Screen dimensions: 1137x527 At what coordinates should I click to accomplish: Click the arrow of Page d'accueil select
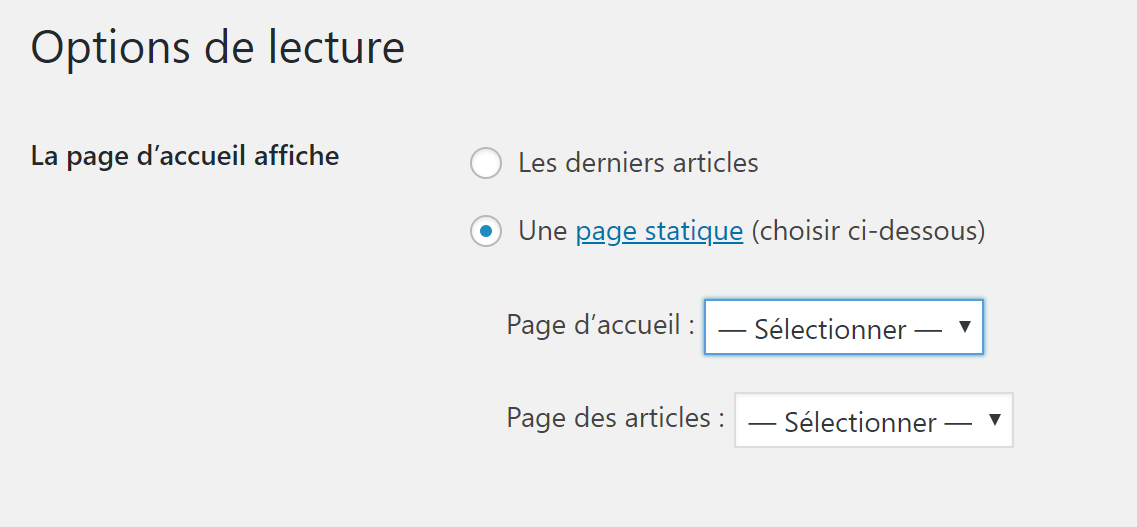click(x=964, y=327)
